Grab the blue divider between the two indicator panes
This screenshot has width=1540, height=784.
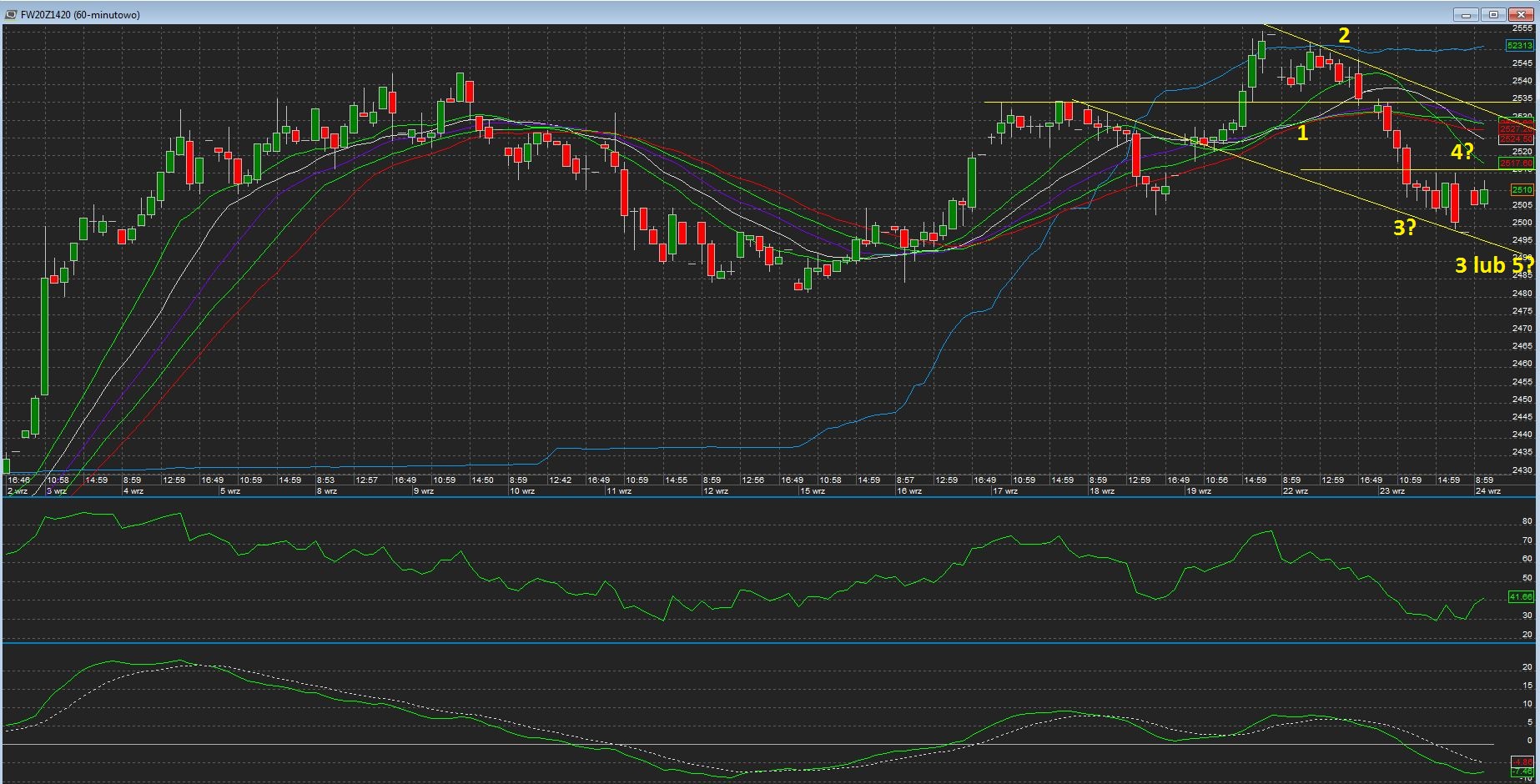[x=767, y=643]
